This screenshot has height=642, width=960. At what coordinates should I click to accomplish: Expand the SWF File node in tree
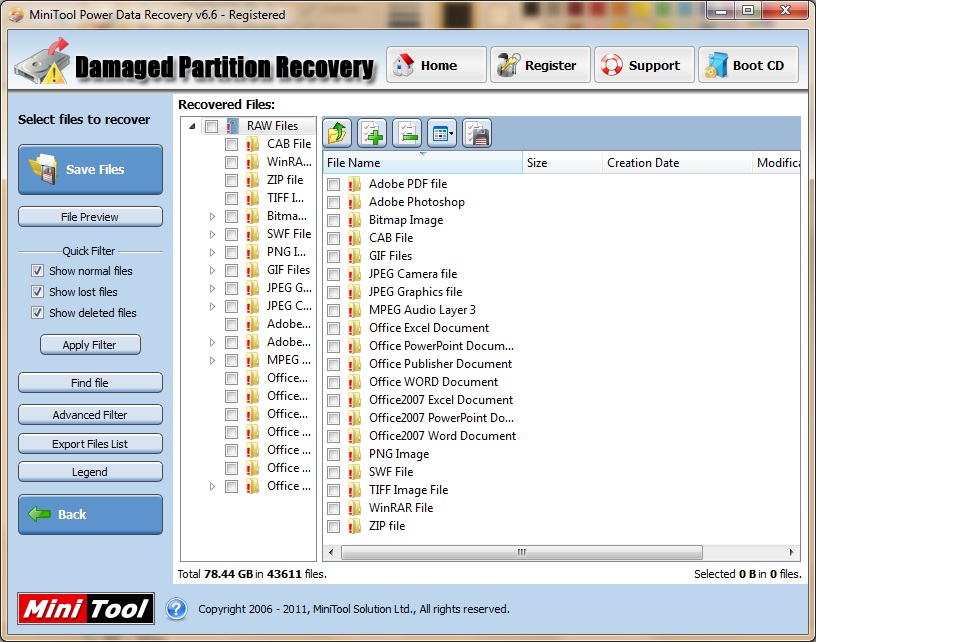(212, 234)
